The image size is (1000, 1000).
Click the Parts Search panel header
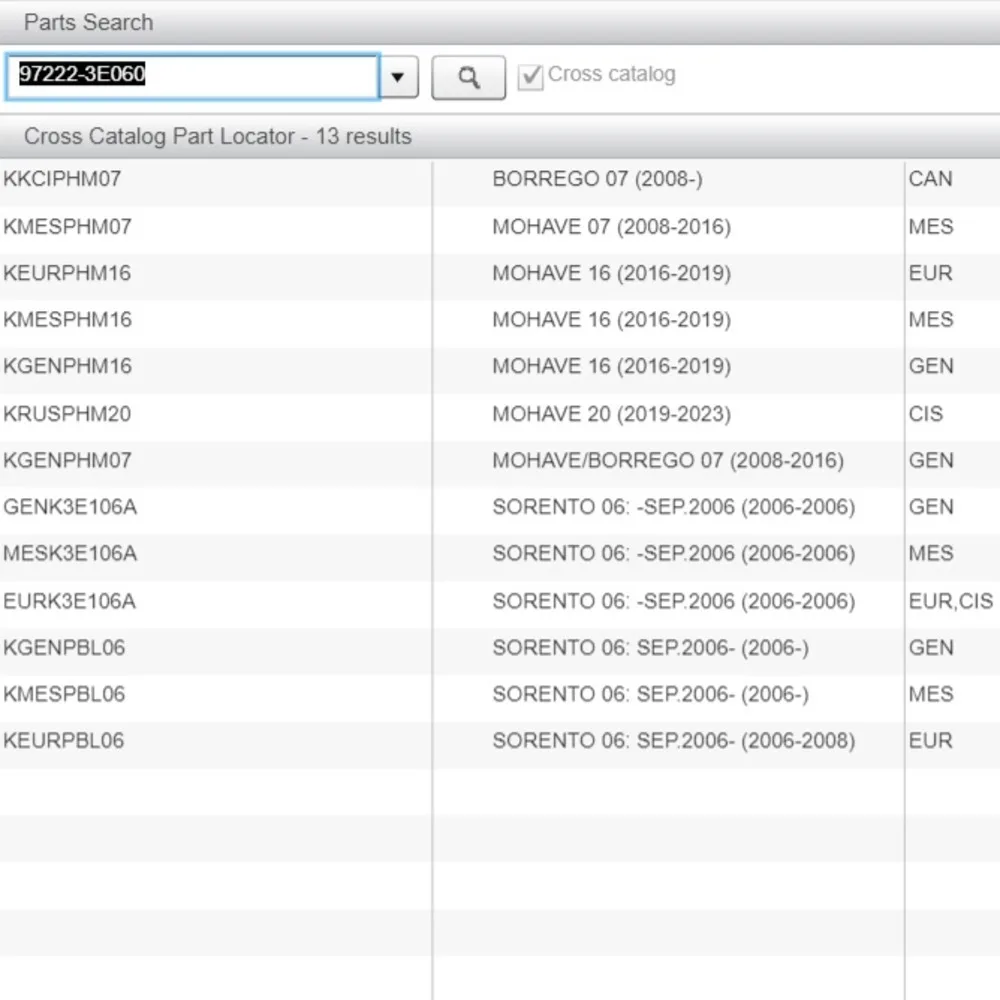(x=500, y=23)
